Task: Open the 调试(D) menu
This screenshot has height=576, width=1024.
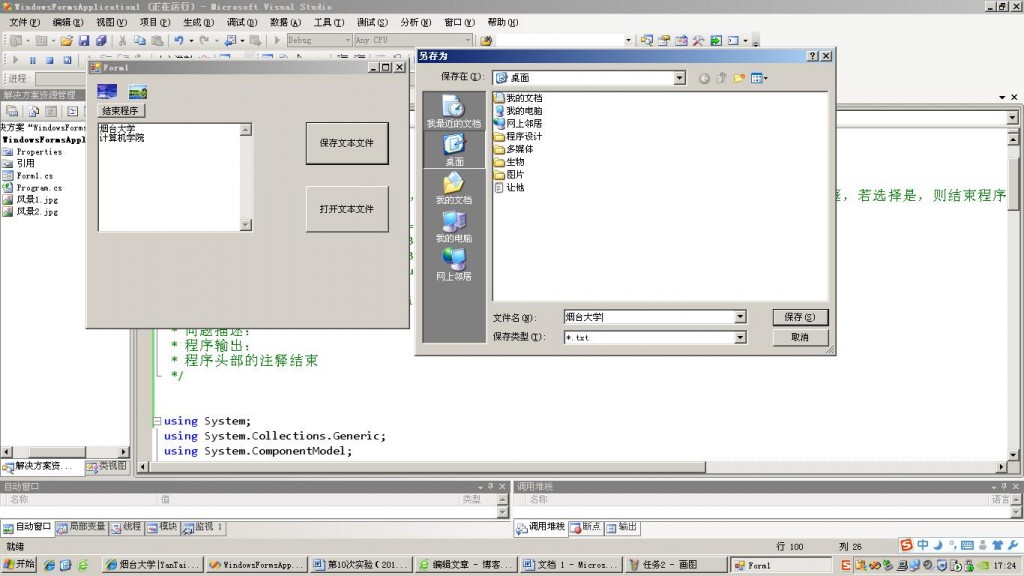Action: 242,22
